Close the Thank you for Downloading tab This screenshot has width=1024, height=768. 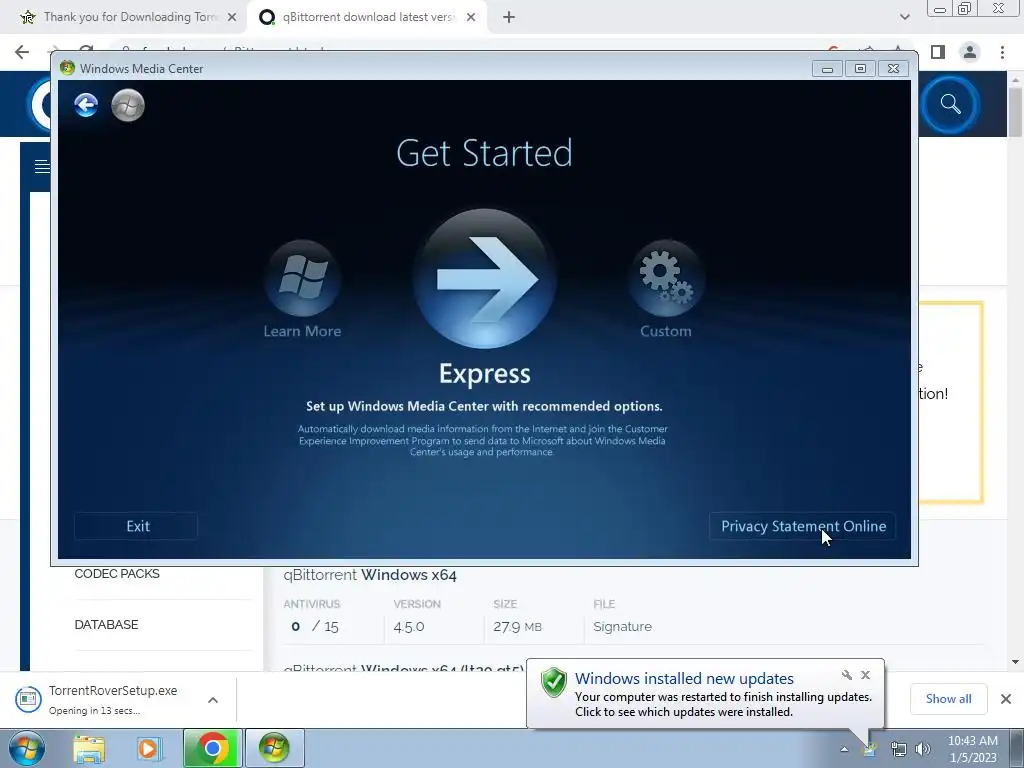[x=232, y=18]
